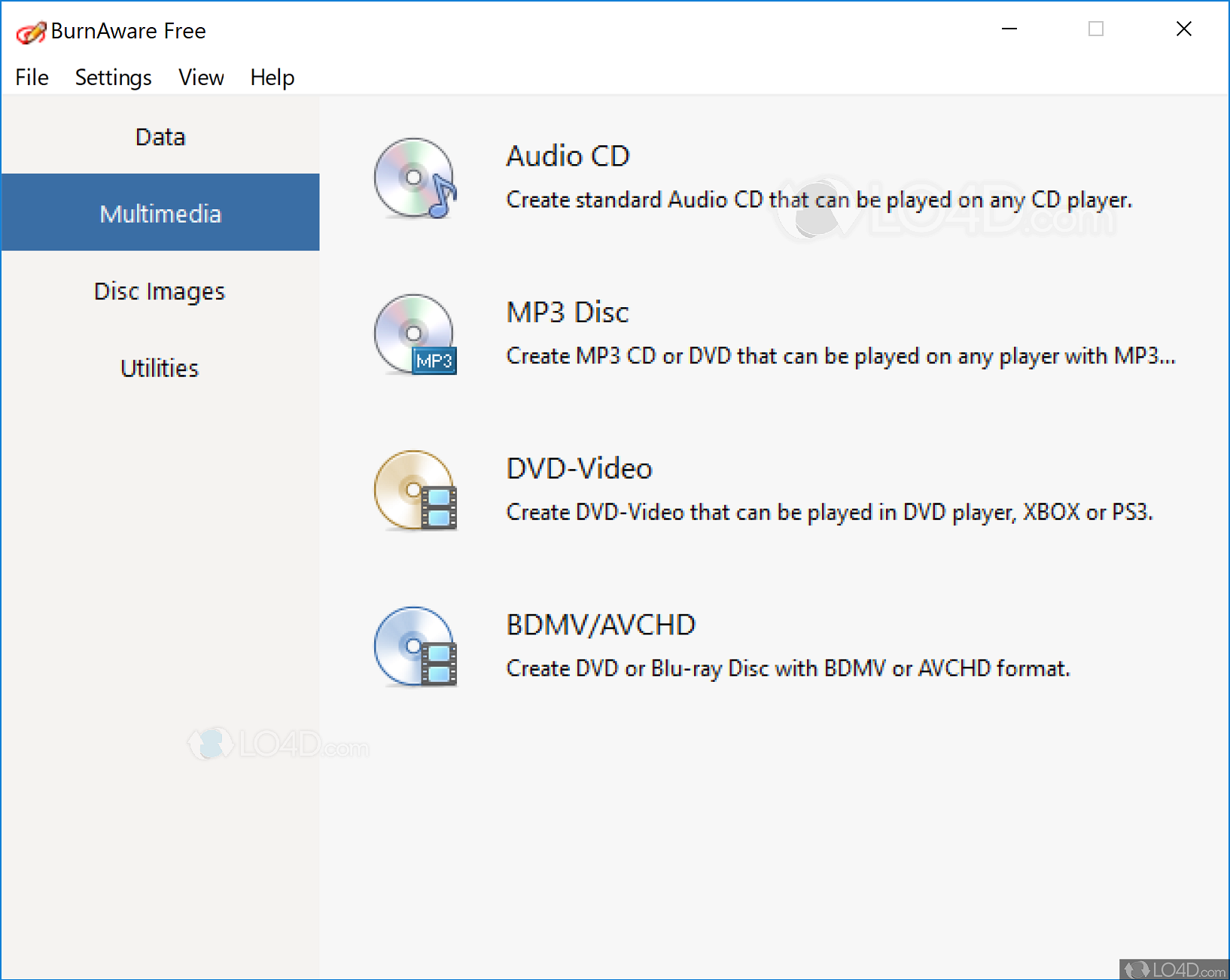The width and height of the screenshot is (1230, 980).
Task: Click the filmstrip on the DVD-Video icon
Action: click(439, 509)
